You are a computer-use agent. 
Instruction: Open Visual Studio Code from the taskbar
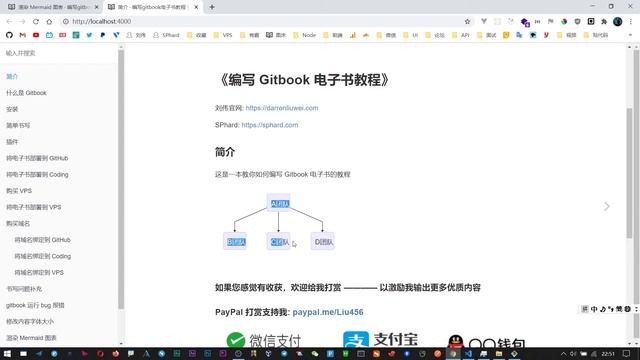[468, 353]
